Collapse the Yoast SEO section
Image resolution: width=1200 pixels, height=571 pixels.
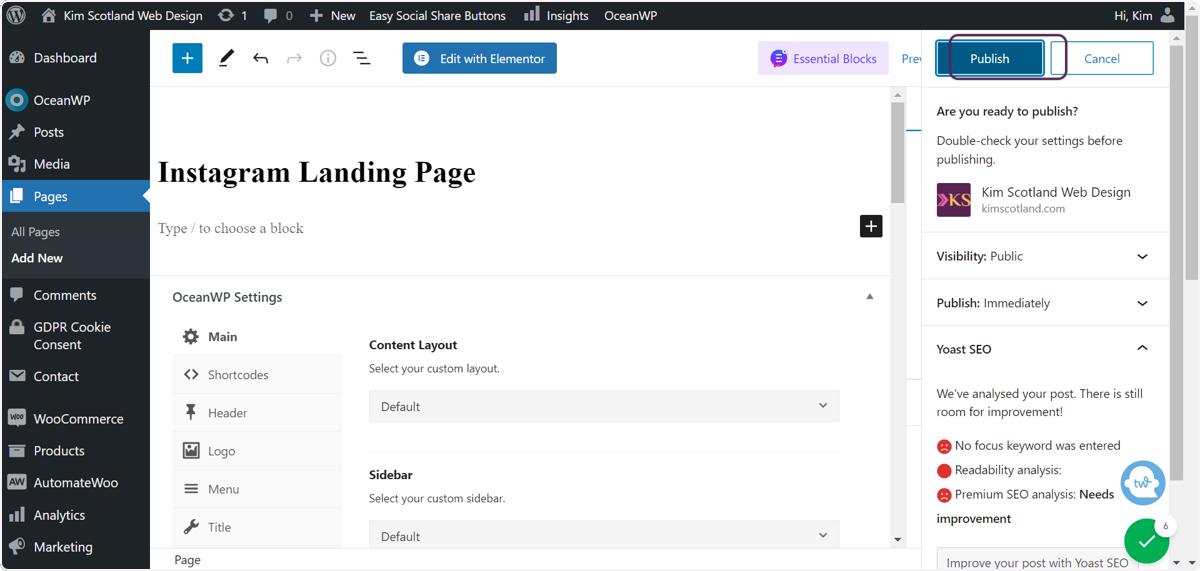click(x=1044, y=349)
